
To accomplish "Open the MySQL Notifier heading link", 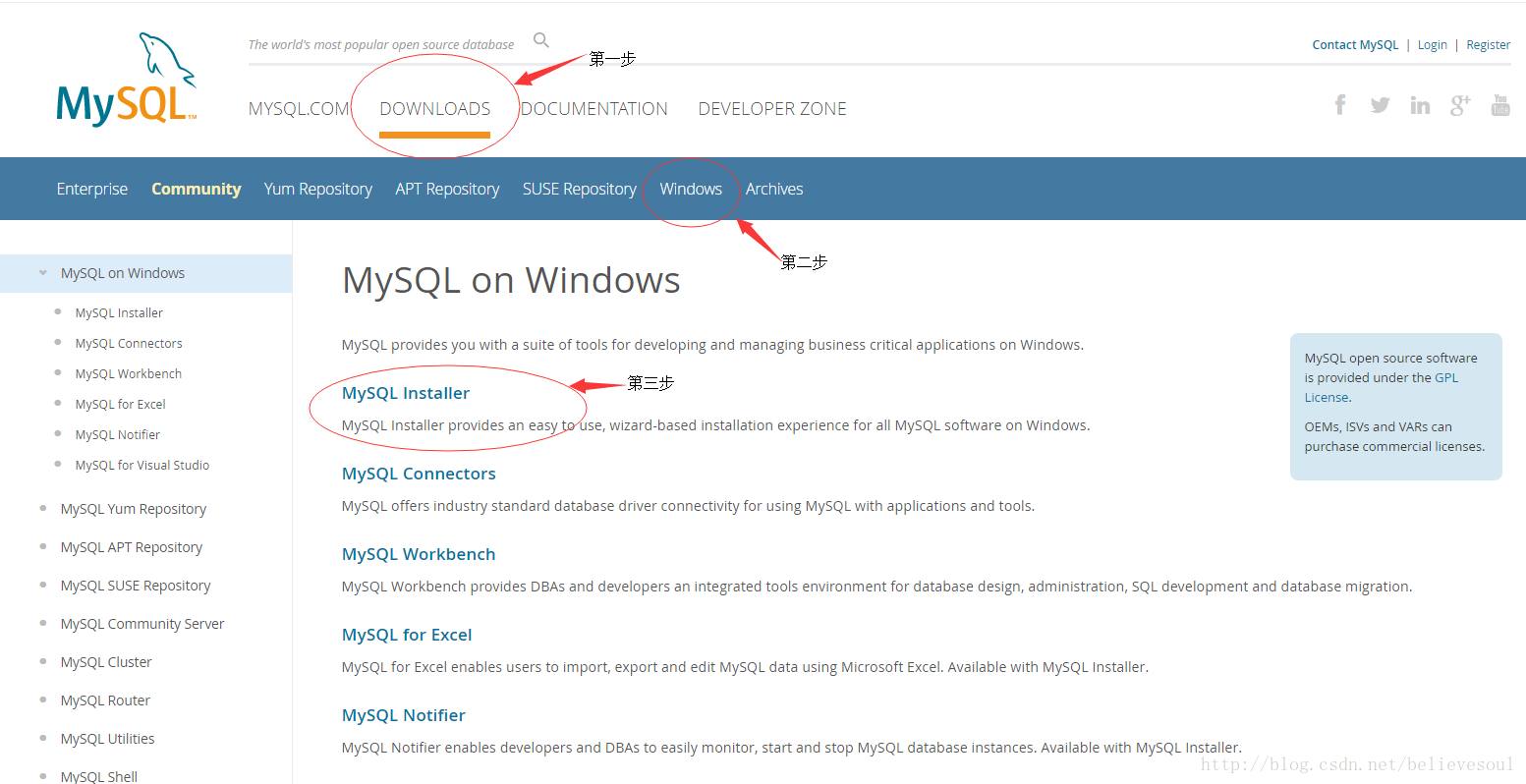I will [404, 715].
